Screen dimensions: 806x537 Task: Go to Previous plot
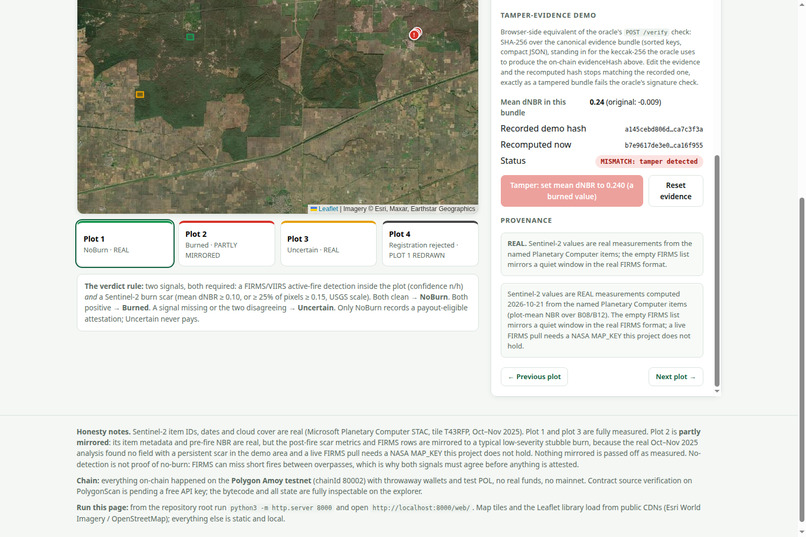click(x=534, y=377)
